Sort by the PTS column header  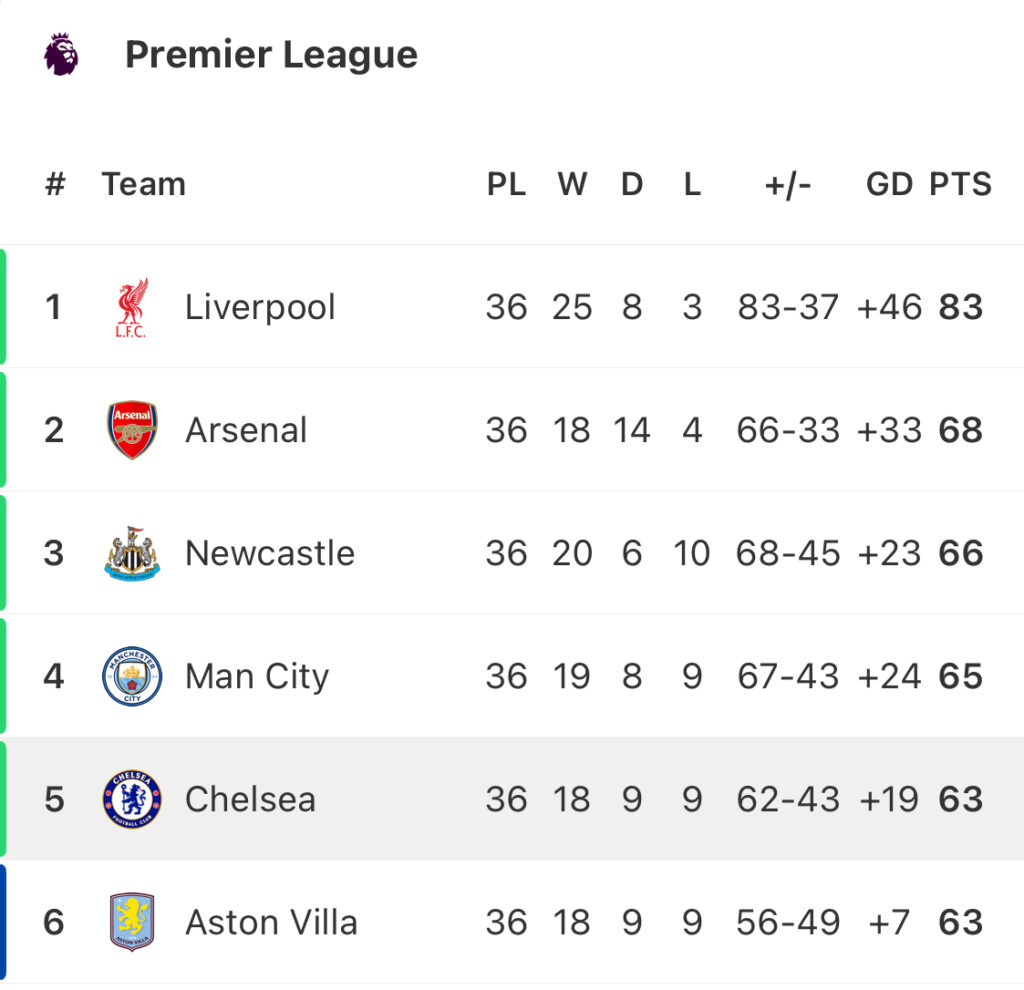point(961,184)
